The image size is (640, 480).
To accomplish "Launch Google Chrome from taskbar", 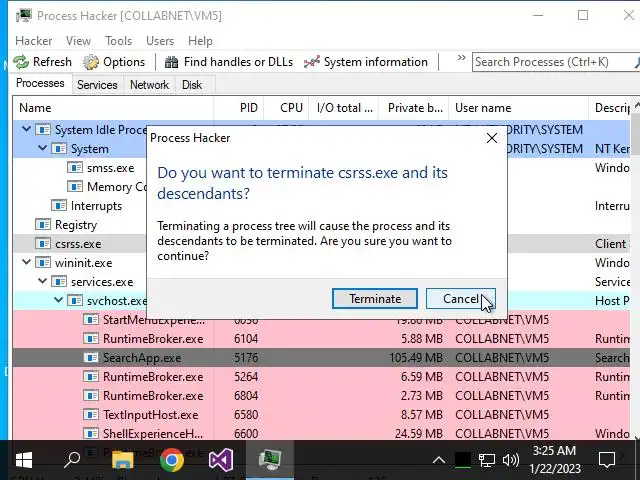I will click(x=171, y=460).
